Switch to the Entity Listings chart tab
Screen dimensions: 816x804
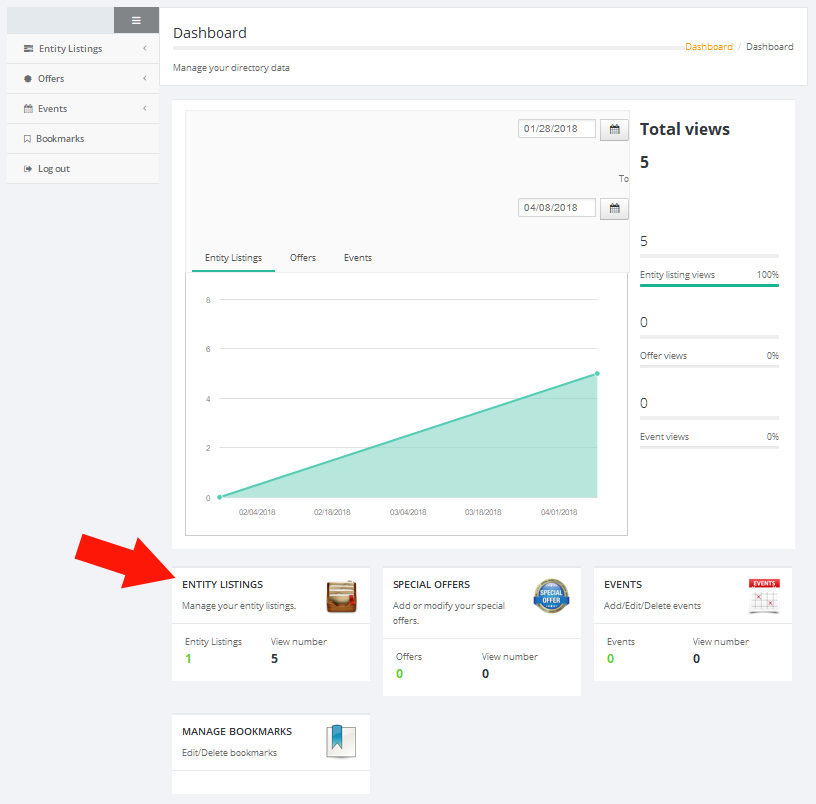pyautogui.click(x=233, y=258)
